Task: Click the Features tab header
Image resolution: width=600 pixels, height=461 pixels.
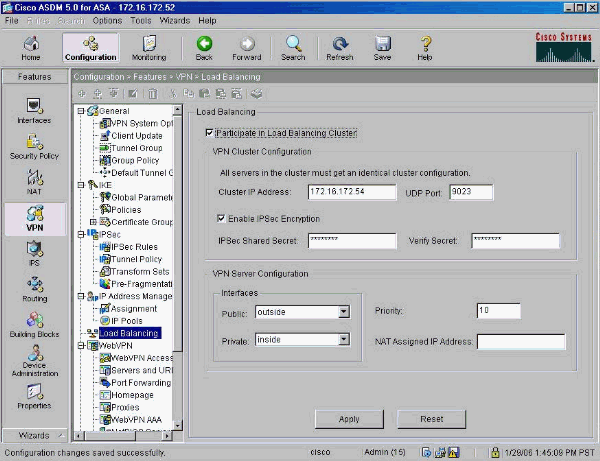Action: (34, 77)
